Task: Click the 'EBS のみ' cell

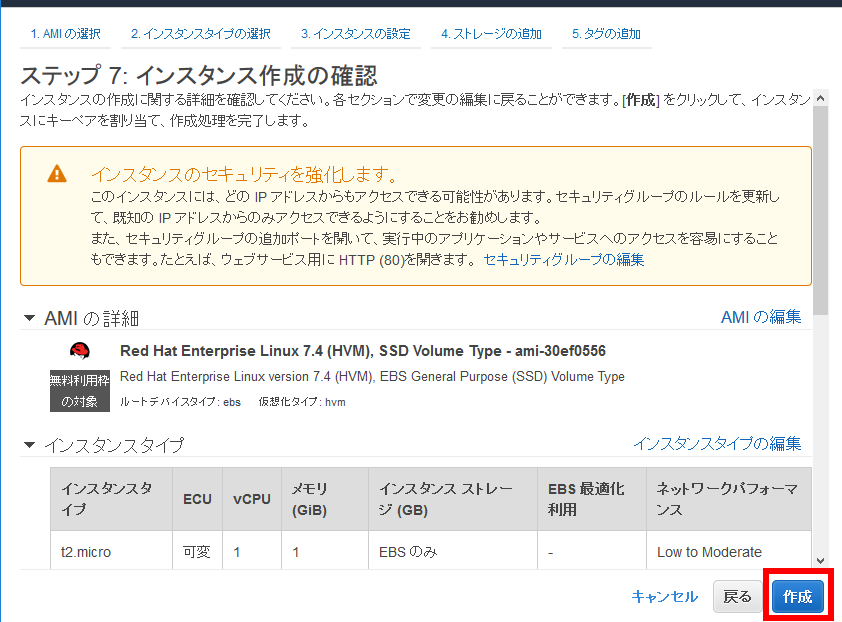Action: (x=453, y=552)
